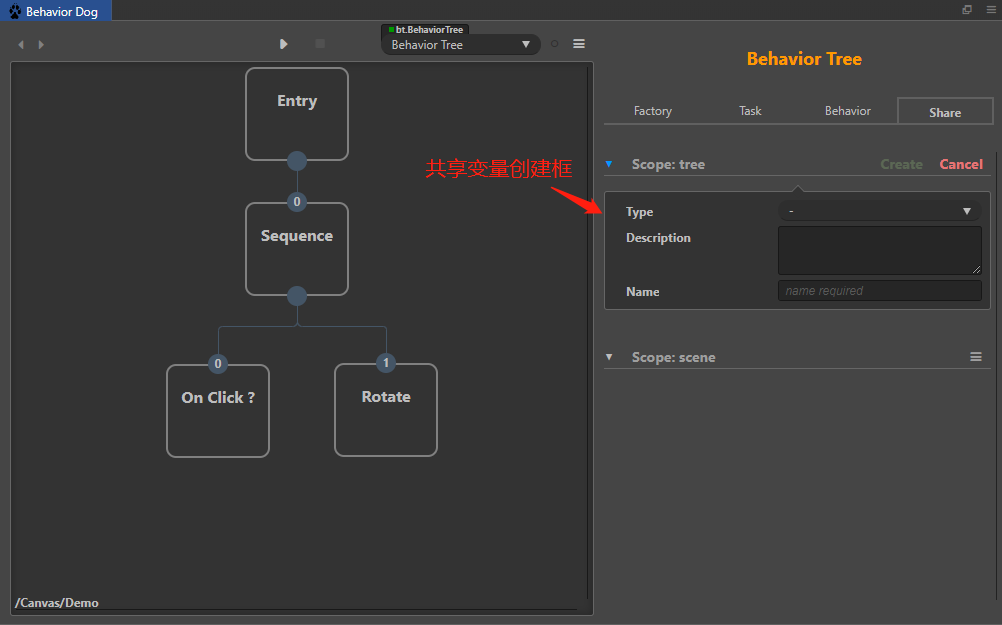Open the Scope: scene menu icon
Screen dimensions: 1002x625
click(x=976, y=357)
